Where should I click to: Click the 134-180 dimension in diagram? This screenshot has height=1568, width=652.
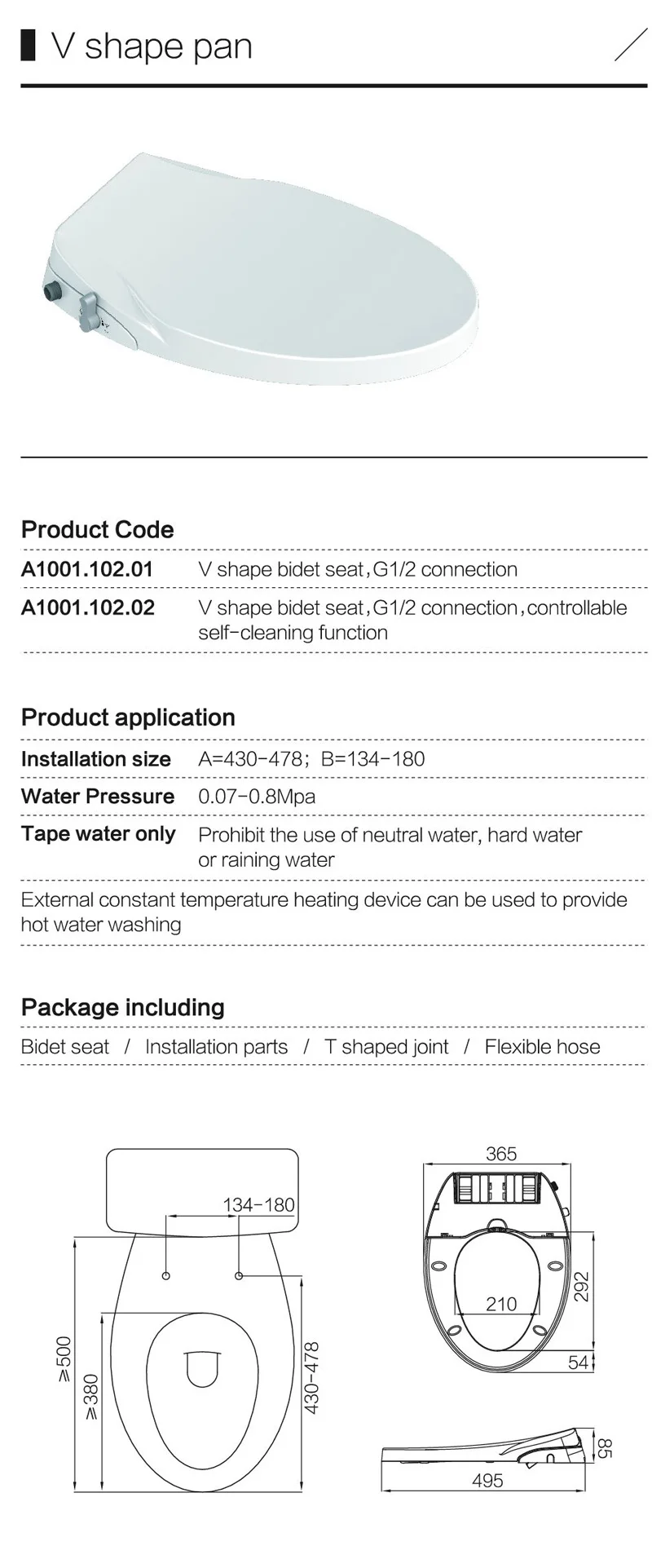[258, 1204]
